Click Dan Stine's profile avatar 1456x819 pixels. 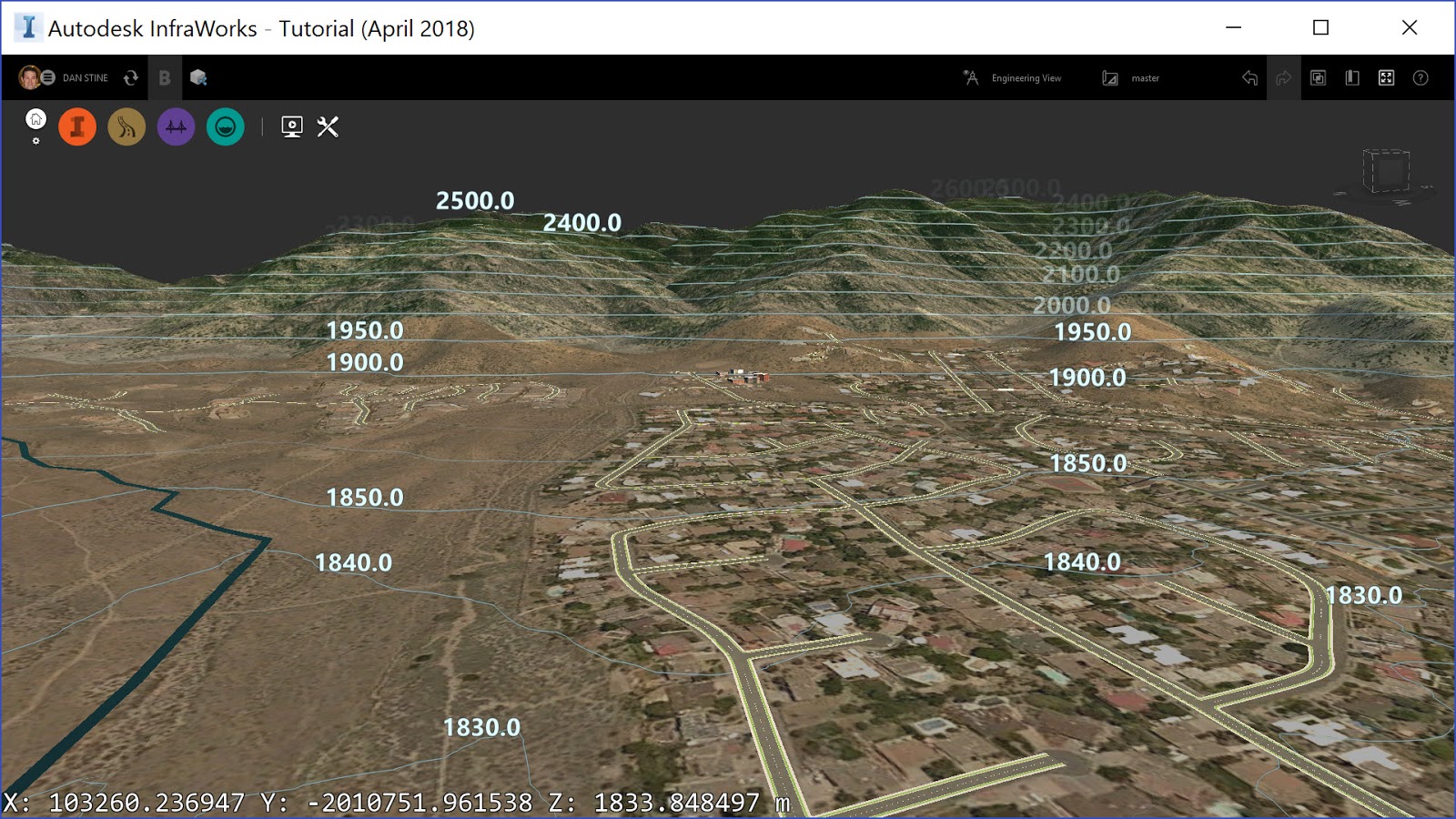(x=28, y=77)
